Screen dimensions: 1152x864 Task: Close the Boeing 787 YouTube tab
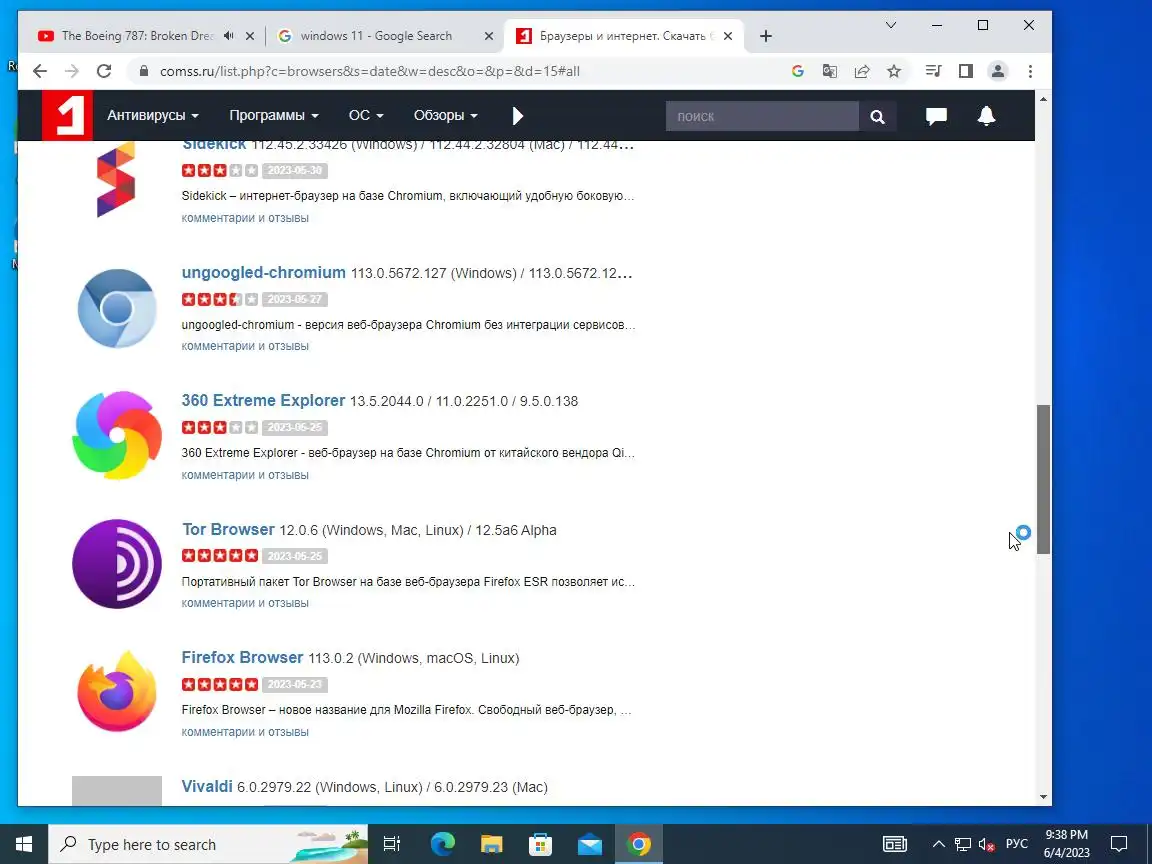250,35
